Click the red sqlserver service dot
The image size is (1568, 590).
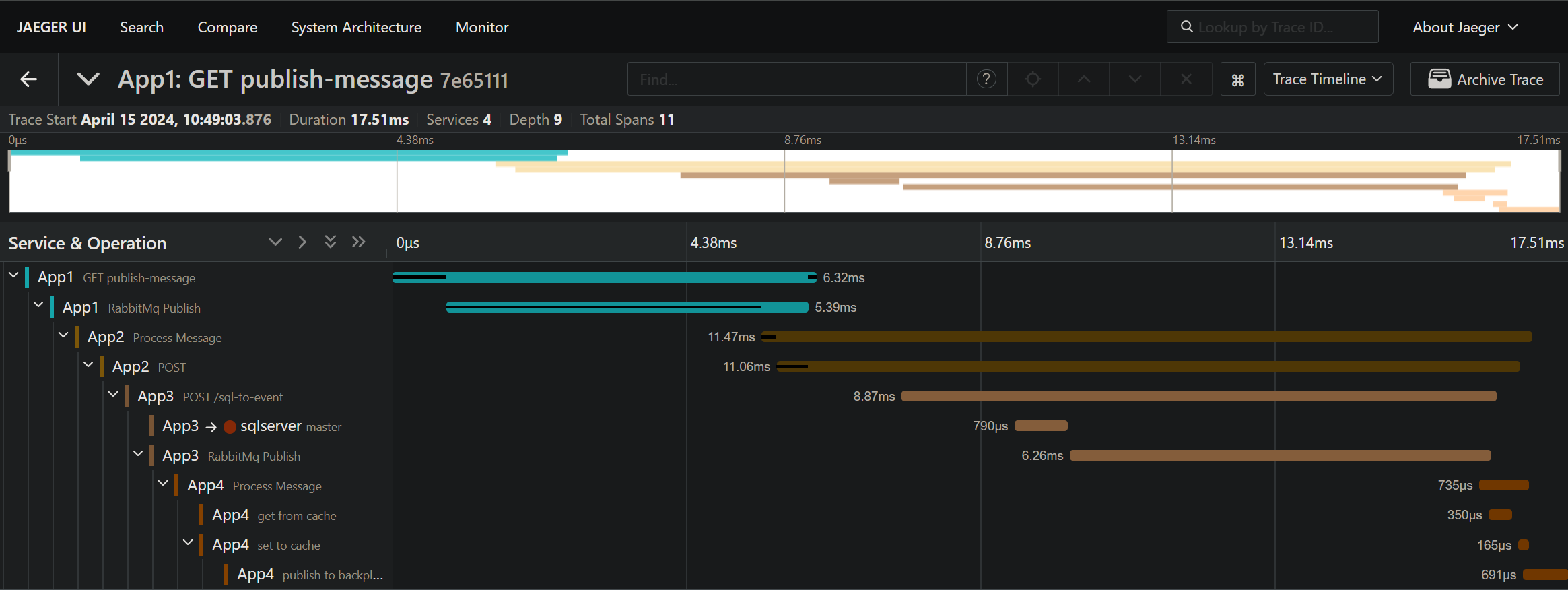(230, 426)
